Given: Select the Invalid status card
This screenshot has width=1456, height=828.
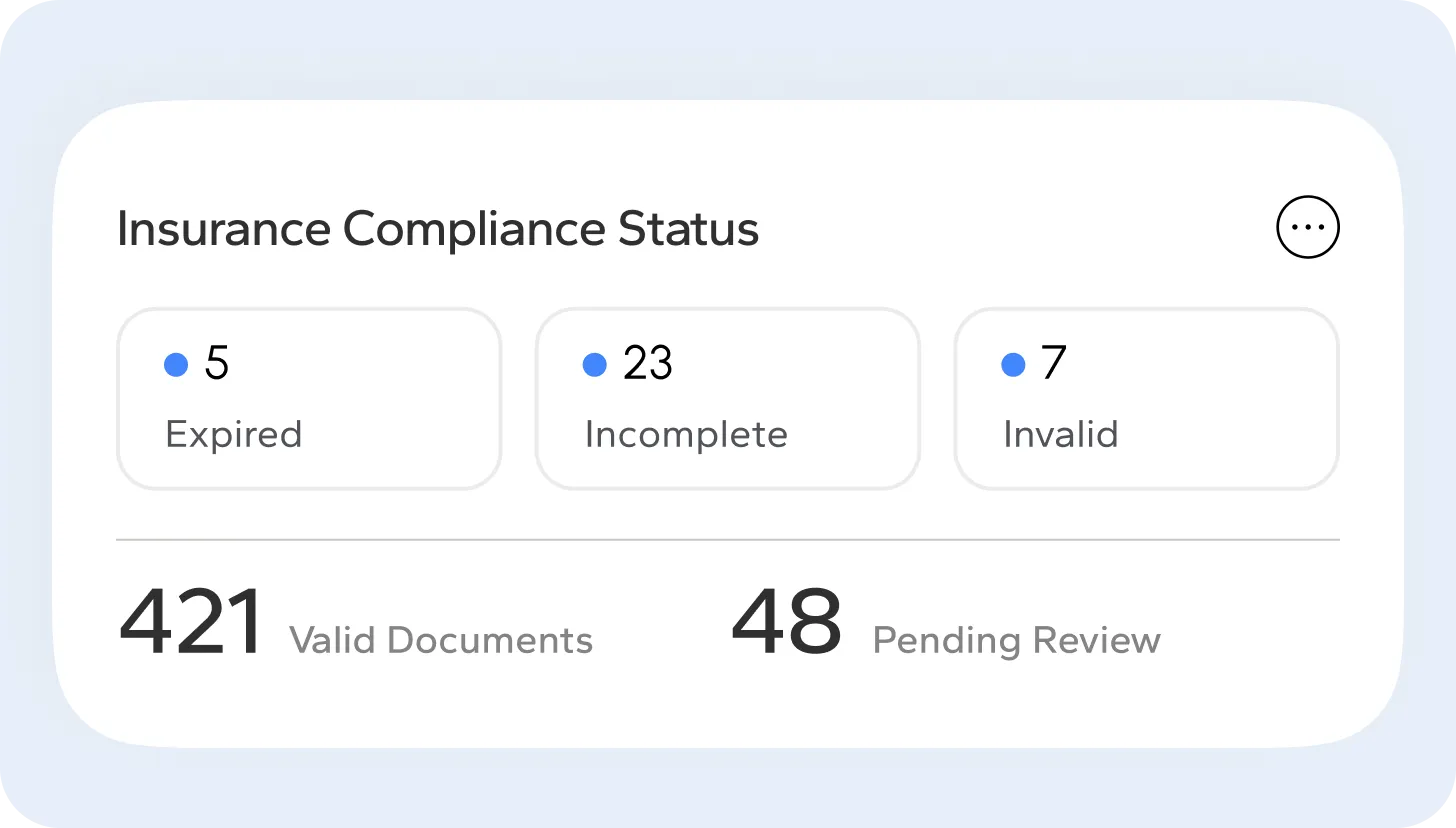Looking at the screenshot, I should [1146, 398].
